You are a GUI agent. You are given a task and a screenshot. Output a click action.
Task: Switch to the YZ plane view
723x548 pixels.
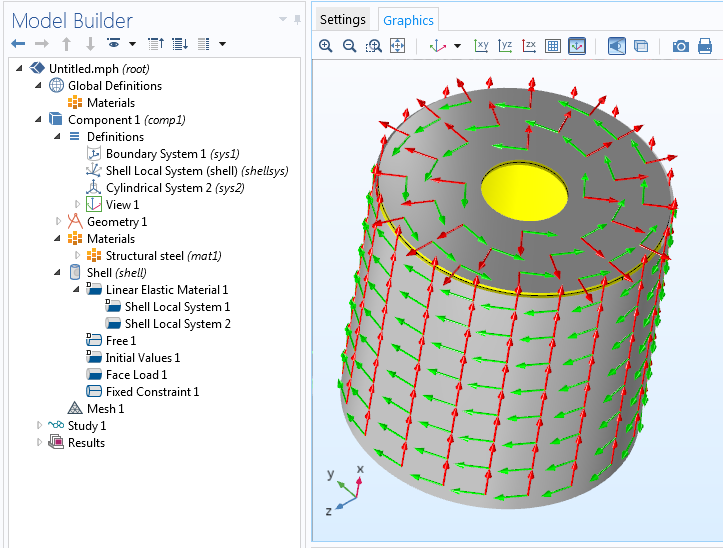coord(505,46)
